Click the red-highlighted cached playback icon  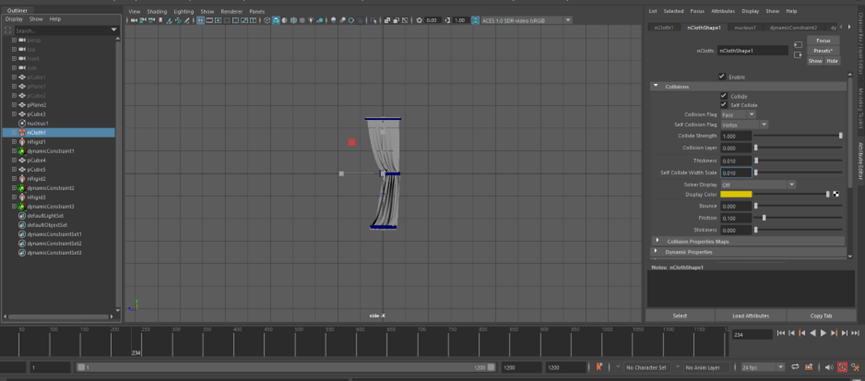coord(842,367)
